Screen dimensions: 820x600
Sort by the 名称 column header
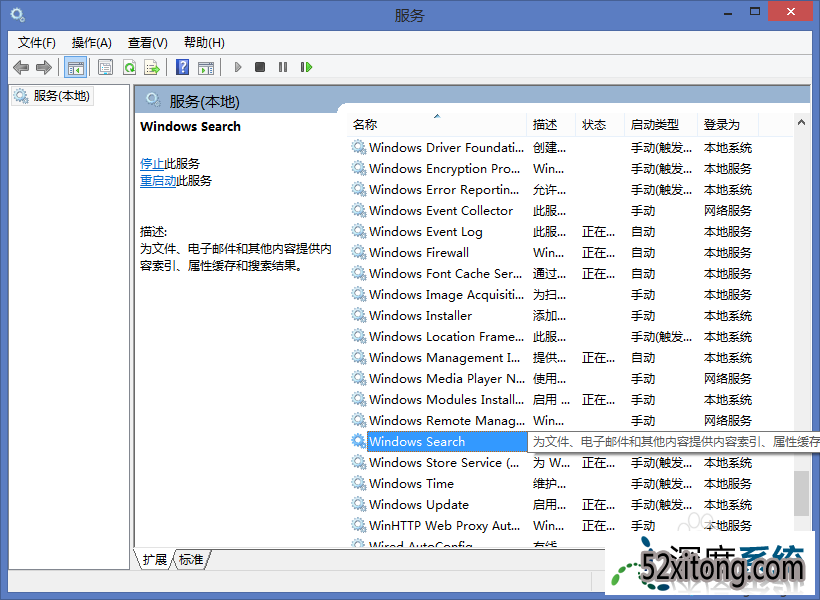point(437,124)
